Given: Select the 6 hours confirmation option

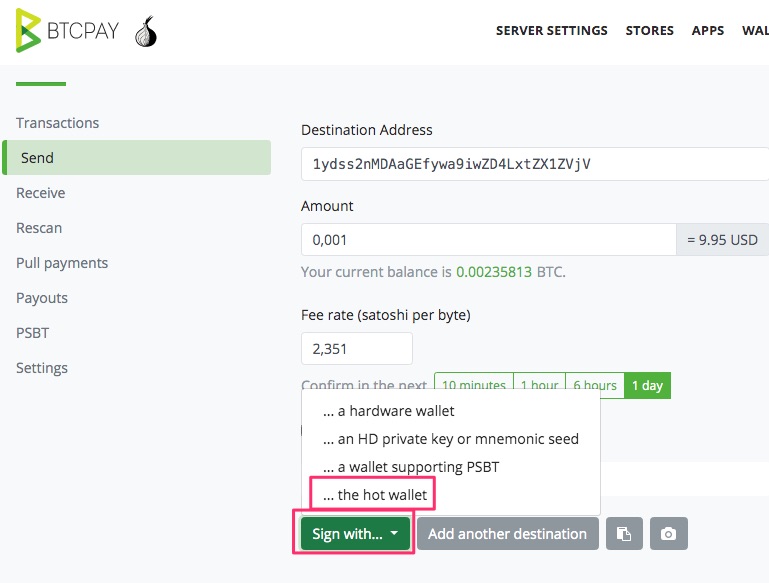Looking at the screenshot, I should point(595,383).
